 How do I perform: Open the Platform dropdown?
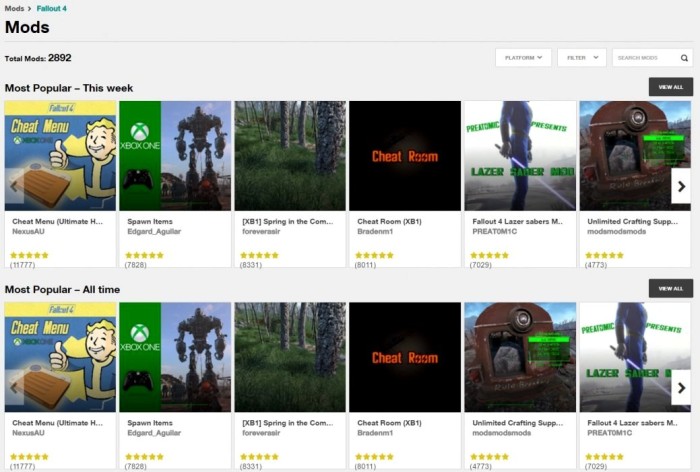pos(523,58)
